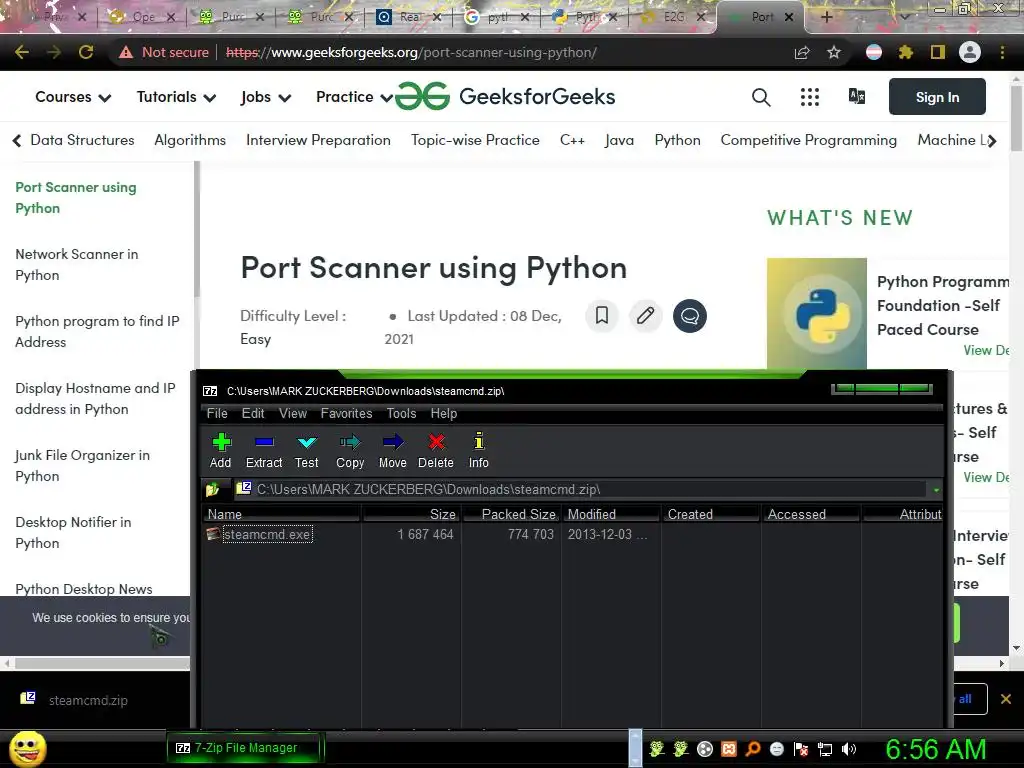Click the Info icon in 7-Zip toolbar
The image size is (1024, 768).
tap(479, 441)
